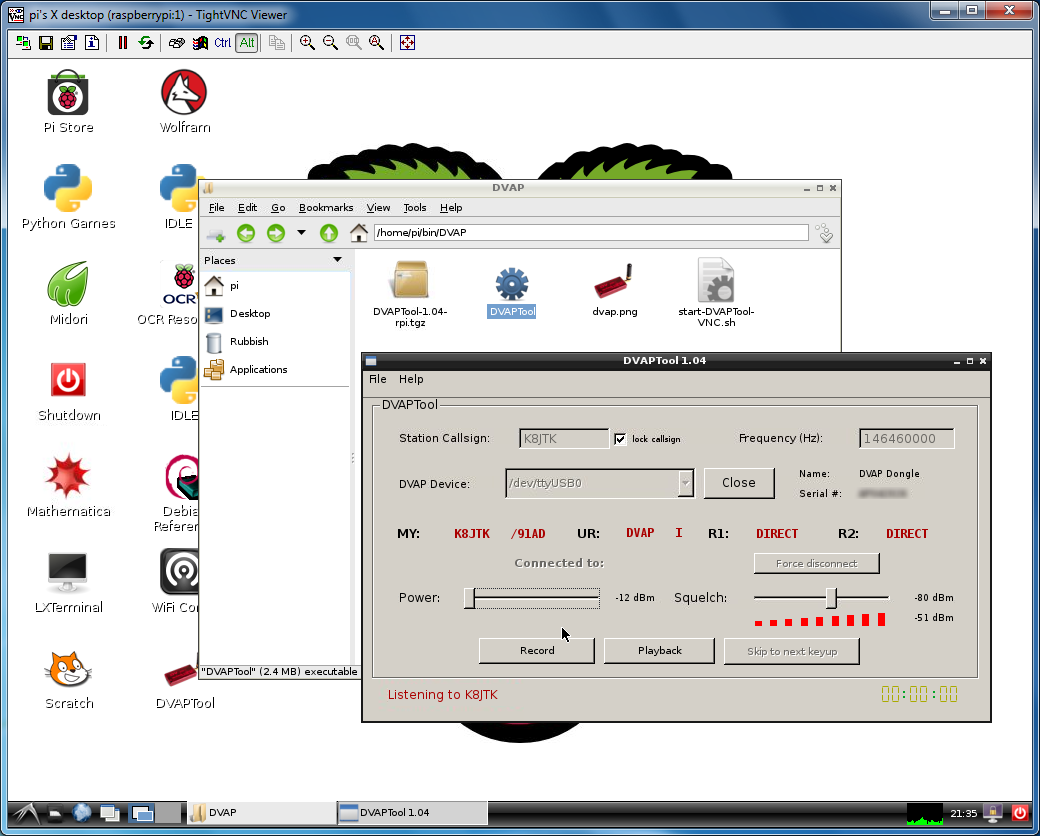This screenshot has height=836, width=1040.
Task: Go forward in the DVAP file manager
Action: click(276, 233)
